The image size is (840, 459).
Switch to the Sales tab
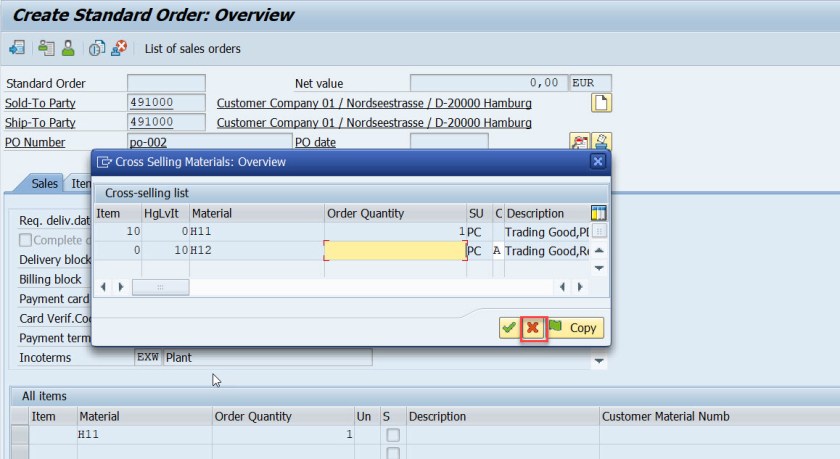point(44,184)
